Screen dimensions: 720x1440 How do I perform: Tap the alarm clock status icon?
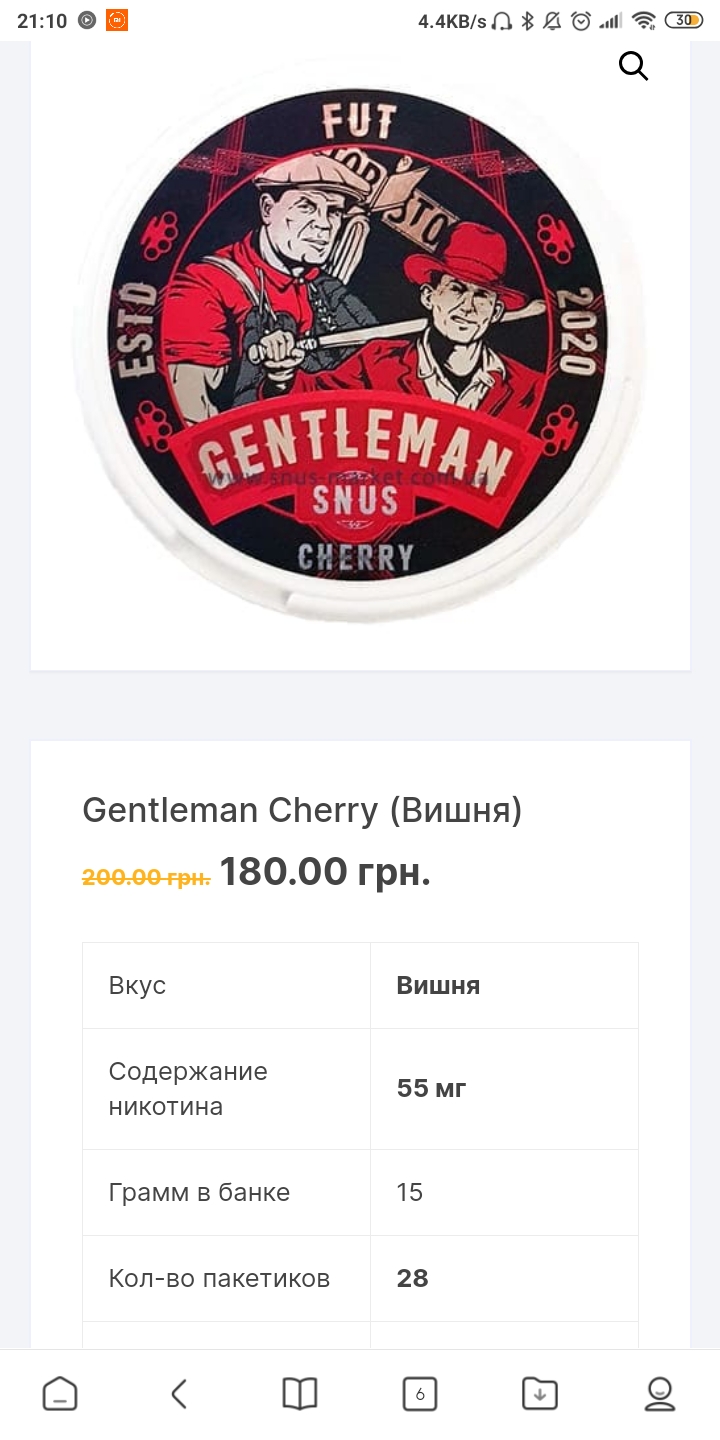pos(581,21)
